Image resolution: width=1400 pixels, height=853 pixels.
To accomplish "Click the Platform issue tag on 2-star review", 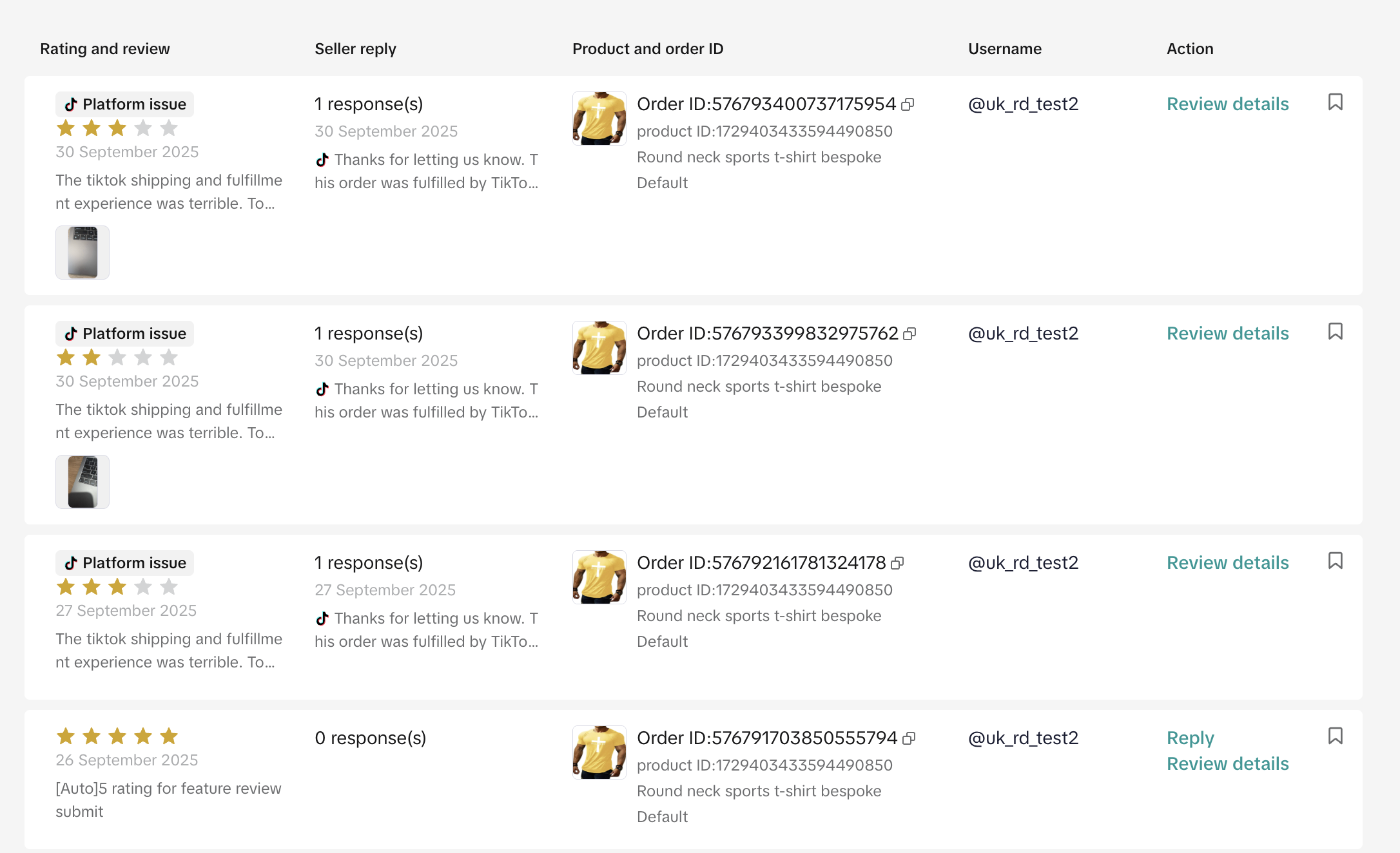I will (x=125, y=334).
